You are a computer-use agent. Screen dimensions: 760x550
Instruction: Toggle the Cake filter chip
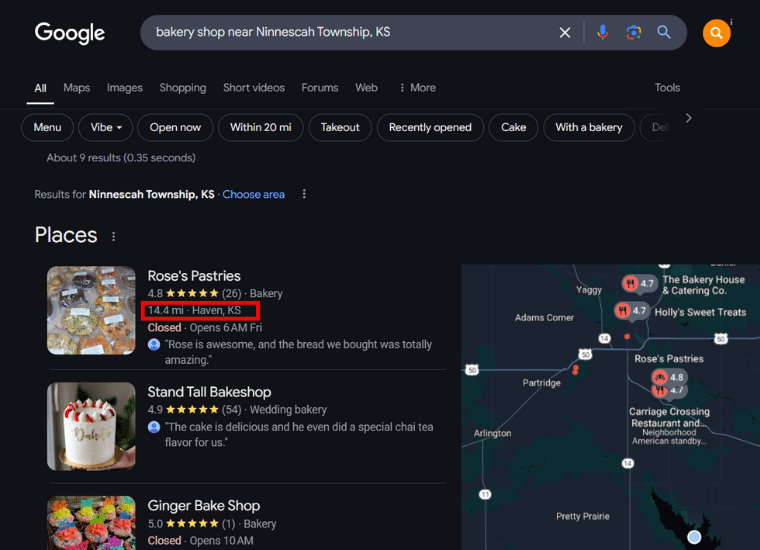coord(513,127)
